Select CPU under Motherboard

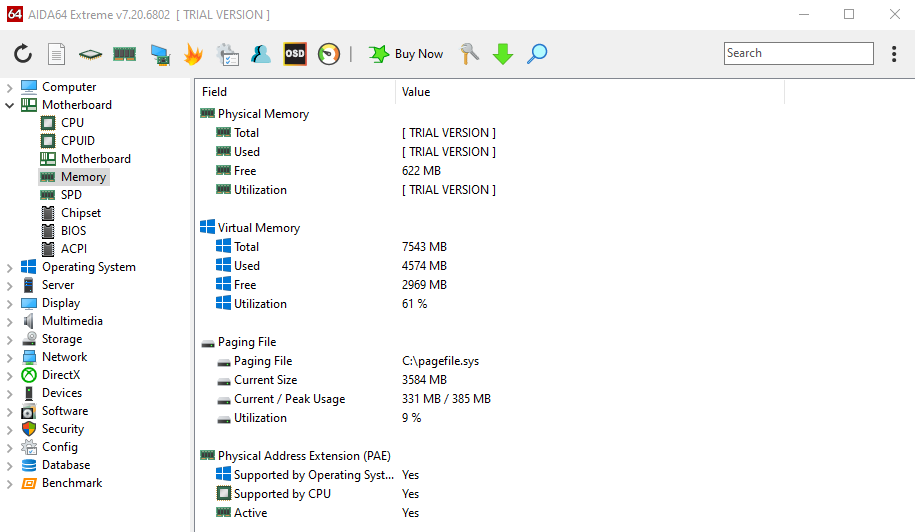[x=72, y=122]
